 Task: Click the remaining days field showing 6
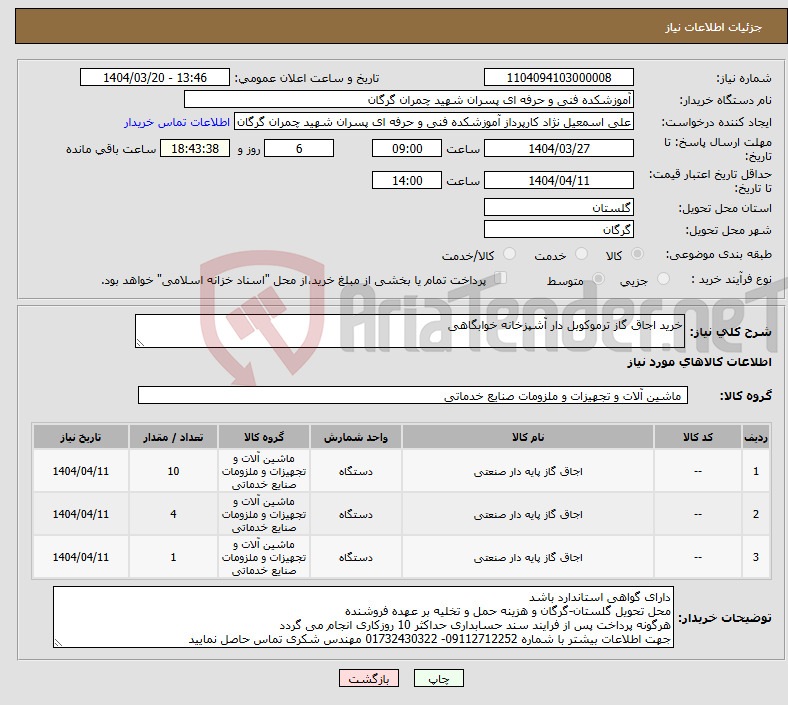299,148
